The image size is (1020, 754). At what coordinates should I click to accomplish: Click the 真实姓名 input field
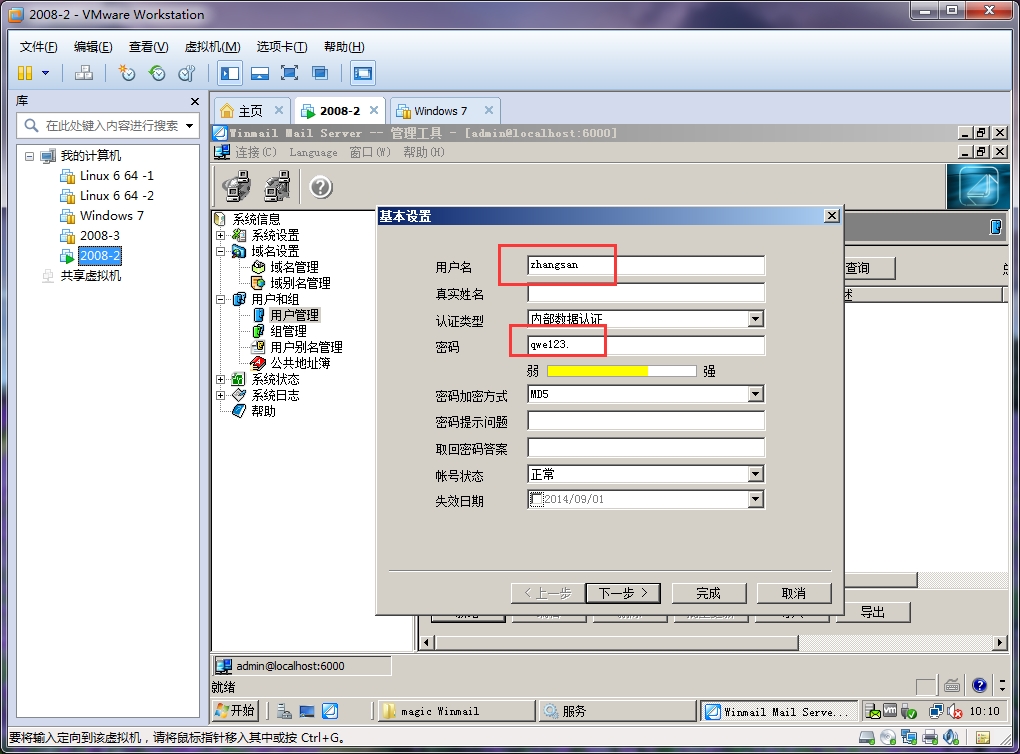646,293
